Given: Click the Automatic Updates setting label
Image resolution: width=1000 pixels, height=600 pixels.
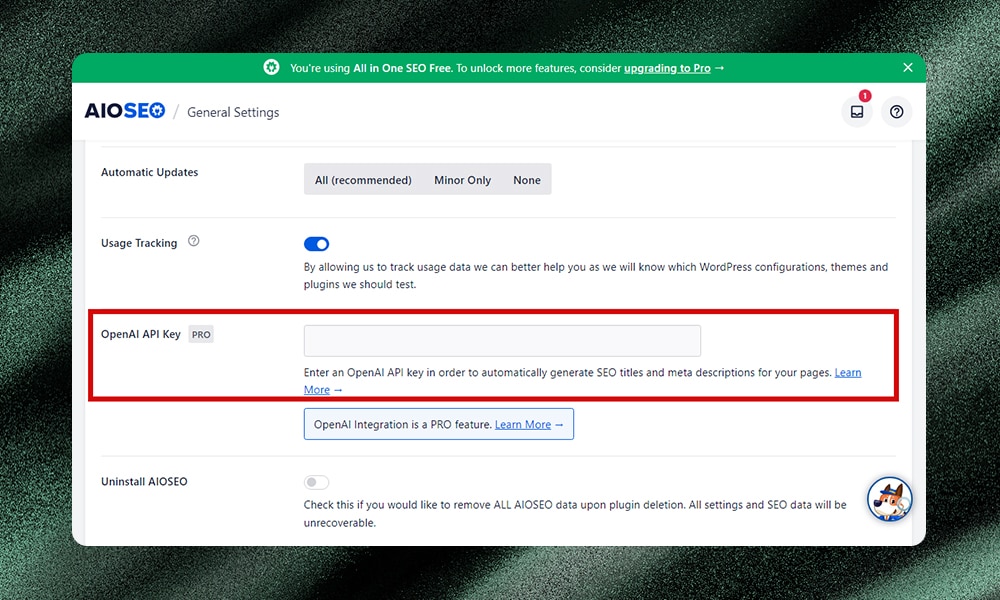Looking at the screenshot, I should point(149,172).
